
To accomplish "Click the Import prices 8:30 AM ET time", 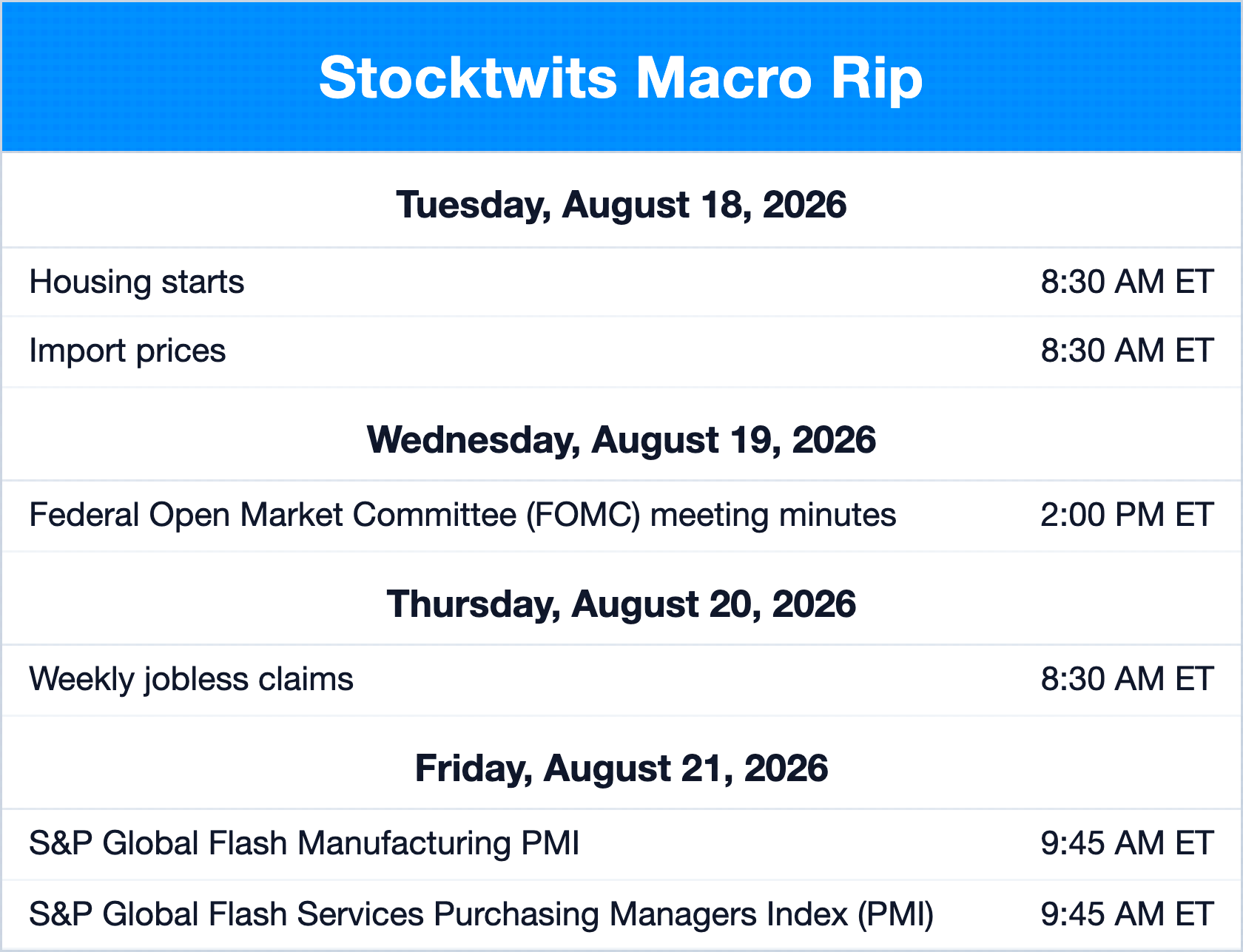I will [x=1127, y=351].
